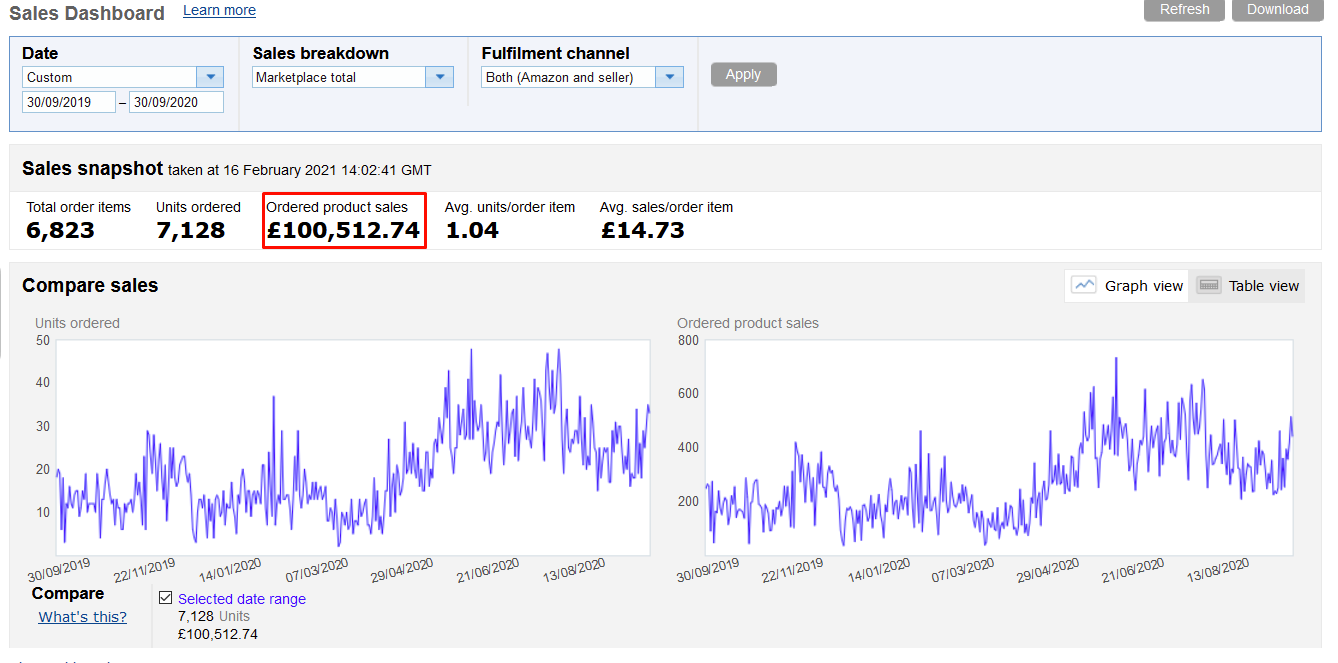Click the blue arrow on Date selector
This screenshot has height=663, width=1338.
(x=210, y=77)
